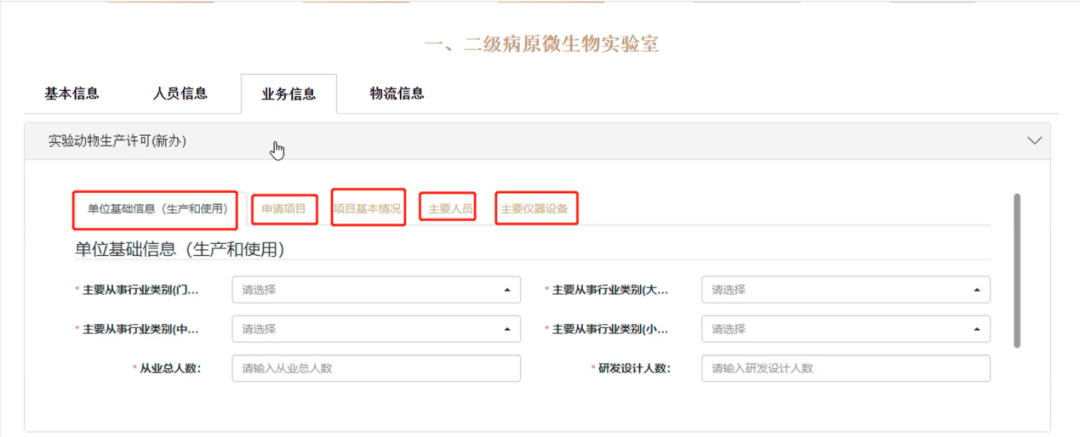Click the vertical scrollbar of the form

(x=1017, y=270)
